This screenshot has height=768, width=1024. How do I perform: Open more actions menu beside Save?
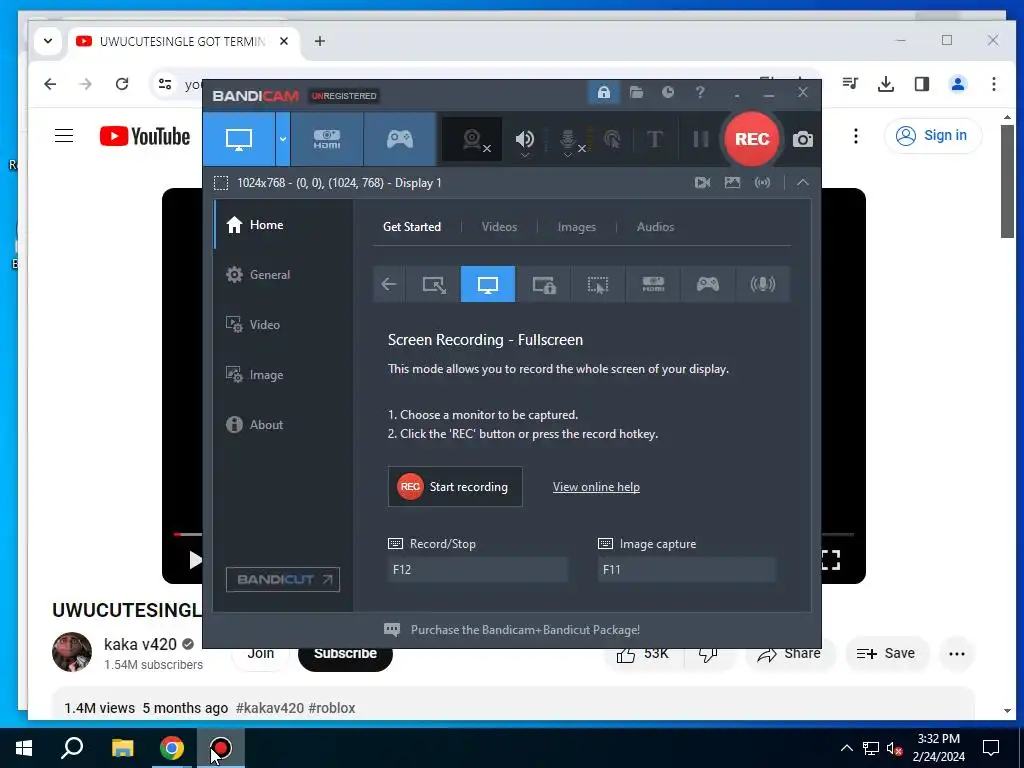coord(957,654)
